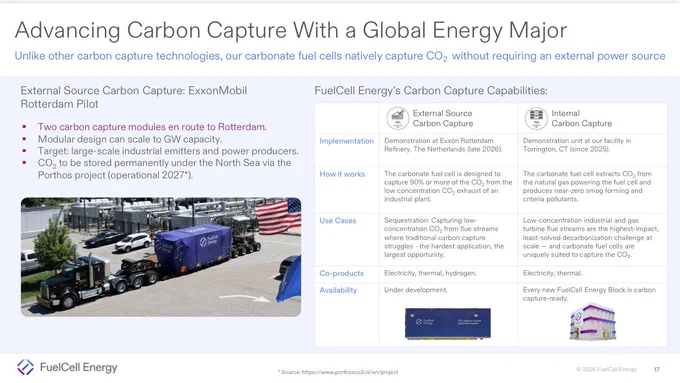
Task: Click the slide page number 17
Action: pos(657,370)
